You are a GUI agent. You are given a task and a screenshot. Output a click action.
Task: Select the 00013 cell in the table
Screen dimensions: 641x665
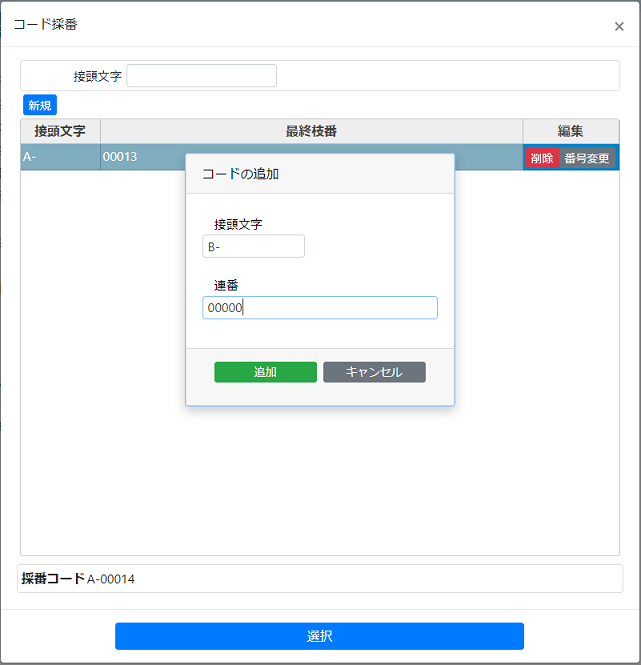(140, 157)
